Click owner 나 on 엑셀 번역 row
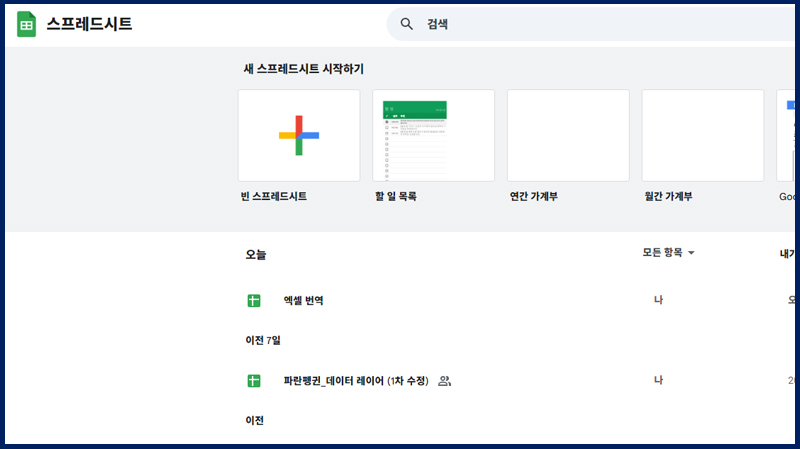This screenshot has height=449, width=800. pos(659,300)
